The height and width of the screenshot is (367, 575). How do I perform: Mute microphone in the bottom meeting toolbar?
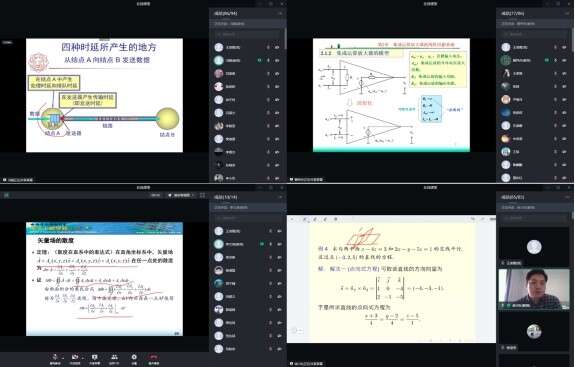tap(55, 357)
